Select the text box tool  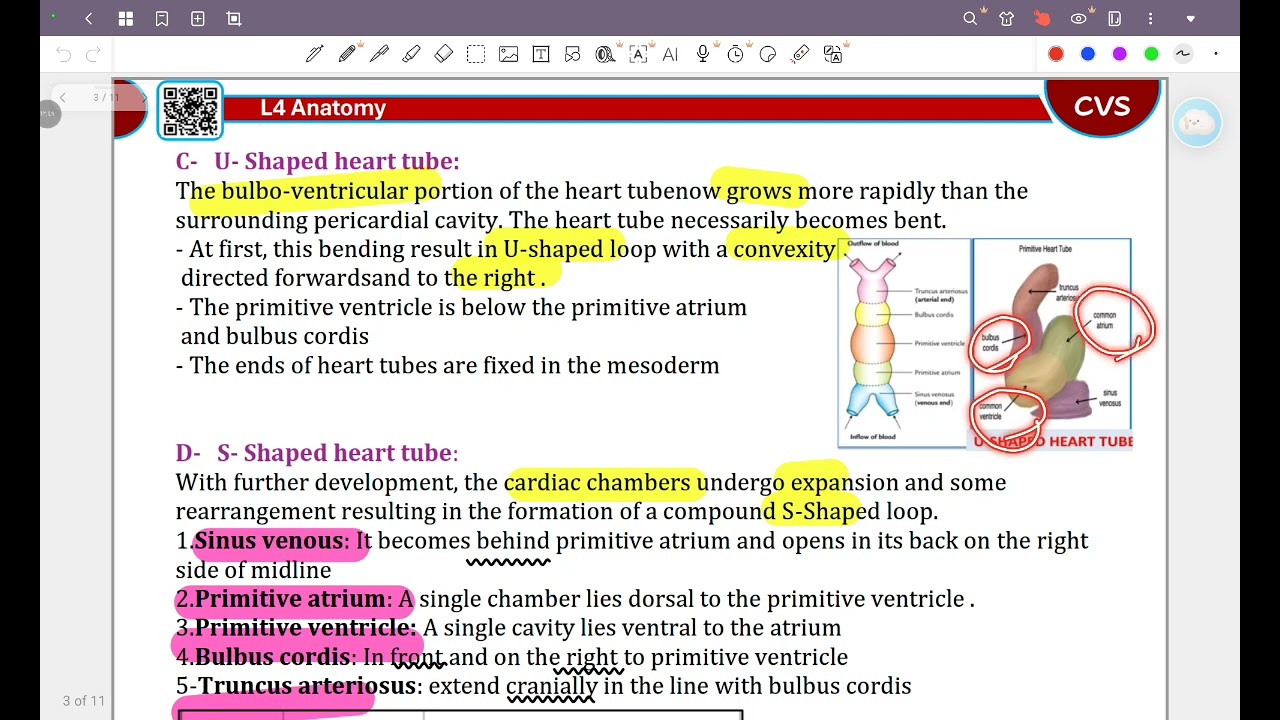541,54
